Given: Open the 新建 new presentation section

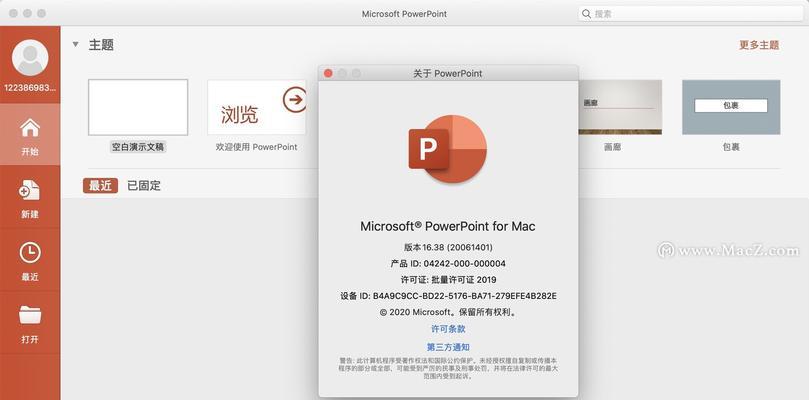Looking at the screenshot, I should click(x=30, y=198).
